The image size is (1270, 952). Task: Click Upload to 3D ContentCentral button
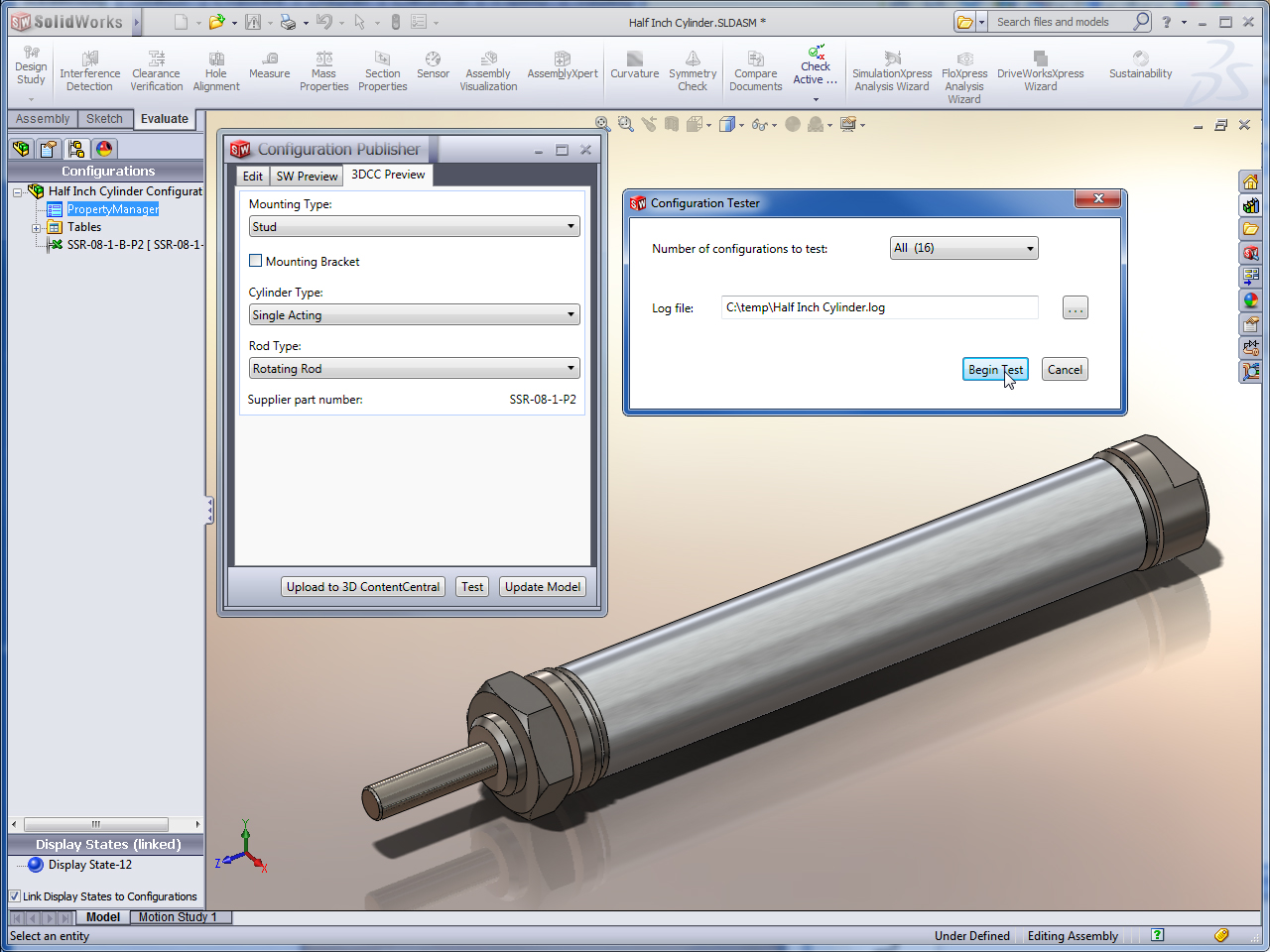[362, 587]
